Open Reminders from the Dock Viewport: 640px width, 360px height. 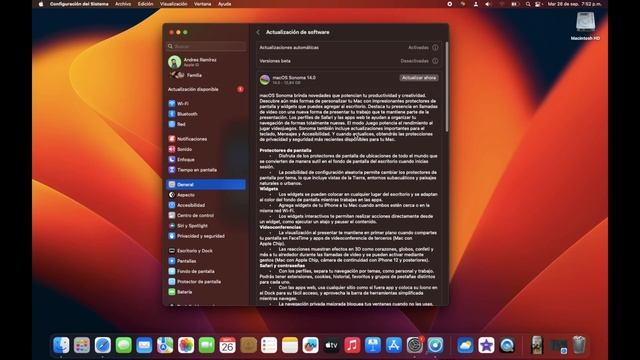(269, 345)
